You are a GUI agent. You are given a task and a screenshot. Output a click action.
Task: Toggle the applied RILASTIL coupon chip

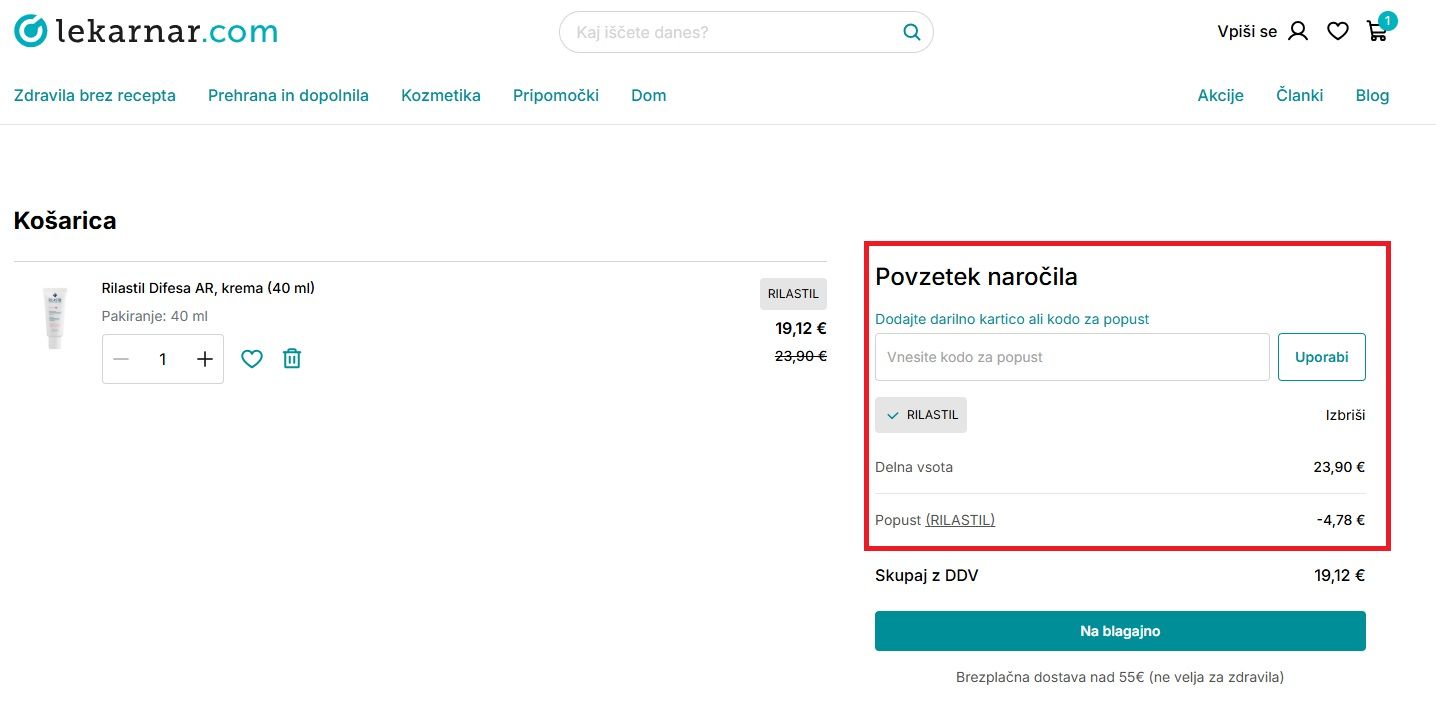tap(921, 415)
